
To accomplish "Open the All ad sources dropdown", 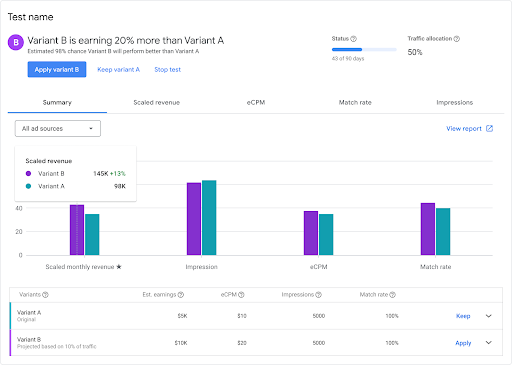I will pos(58,128).
